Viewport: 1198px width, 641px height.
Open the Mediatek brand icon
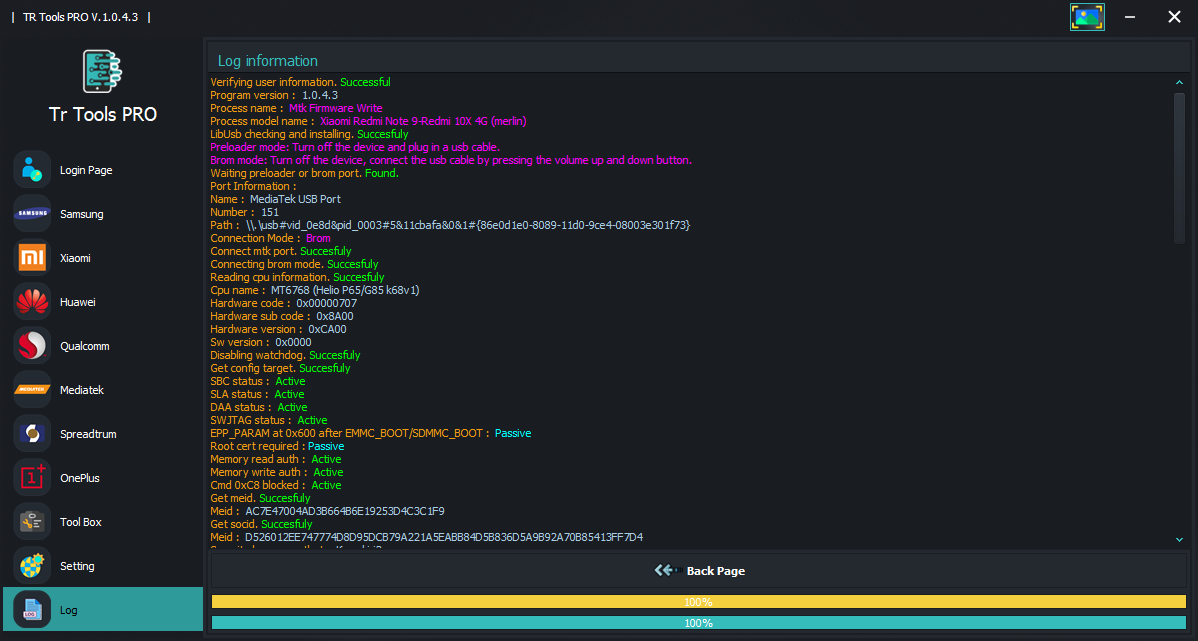point(32,390)
